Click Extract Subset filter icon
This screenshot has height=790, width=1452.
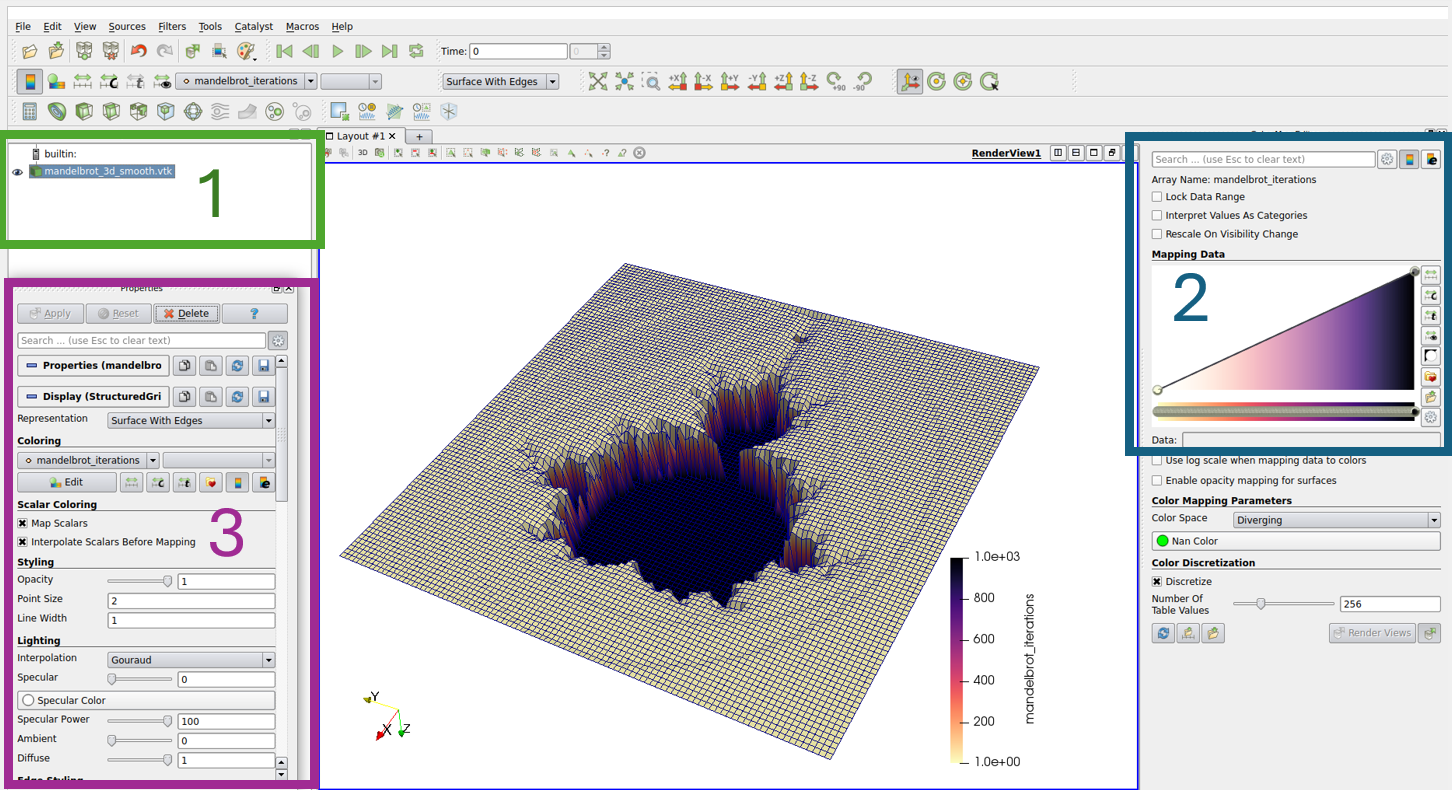coord(165,111)
